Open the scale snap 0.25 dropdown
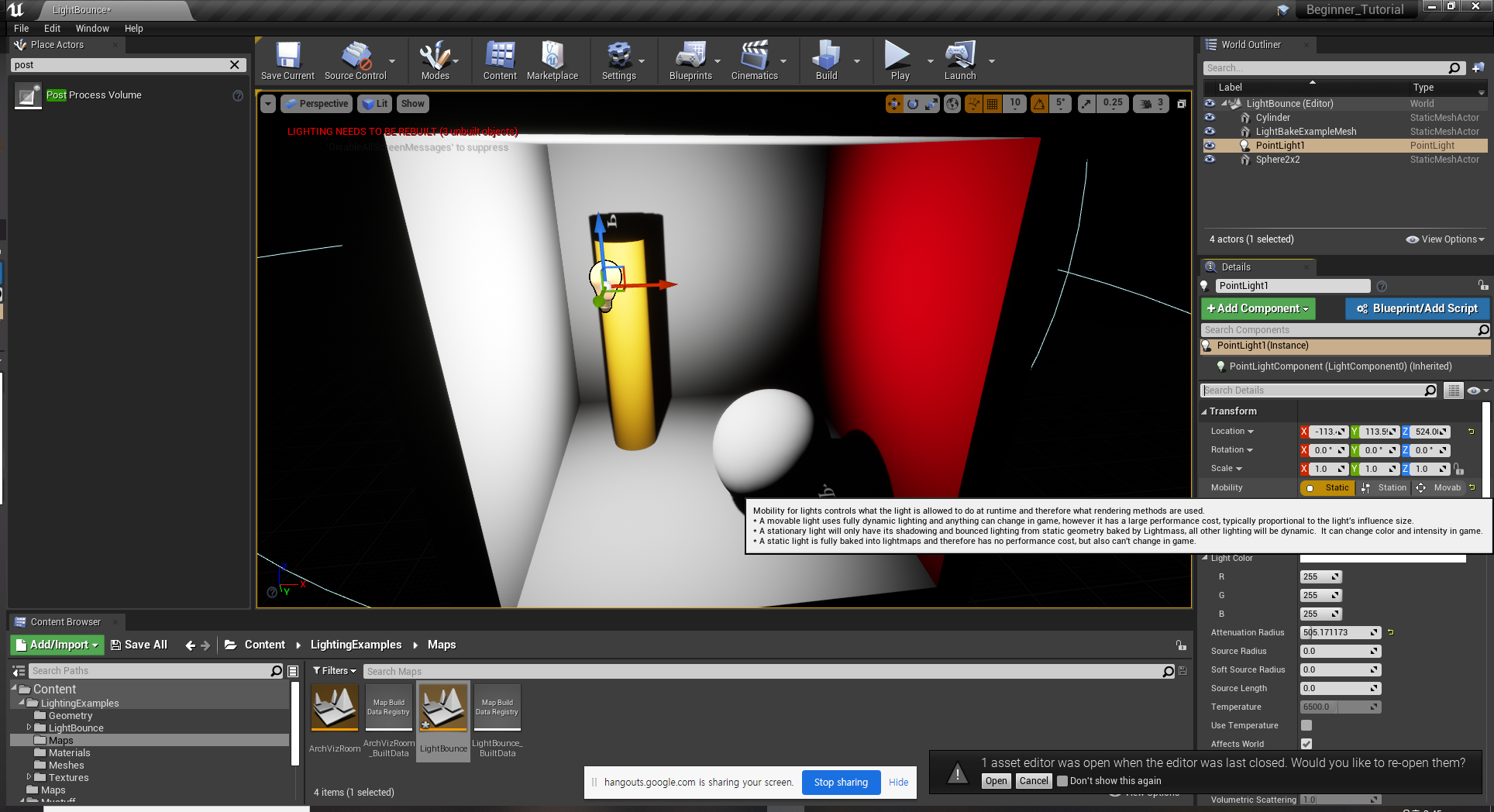This screenshot has width=1494, height=812. tap(1113, 104)
